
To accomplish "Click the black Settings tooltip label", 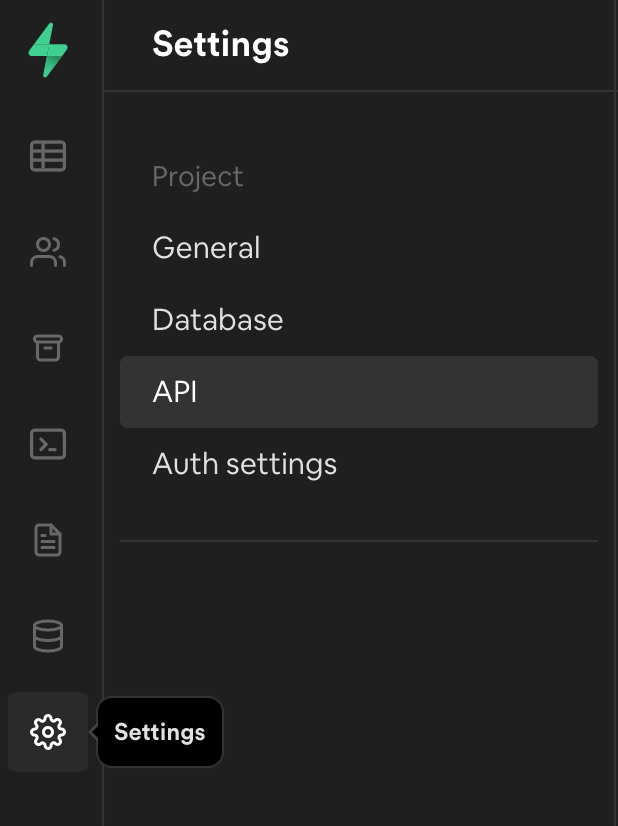I will pos(160,732).
